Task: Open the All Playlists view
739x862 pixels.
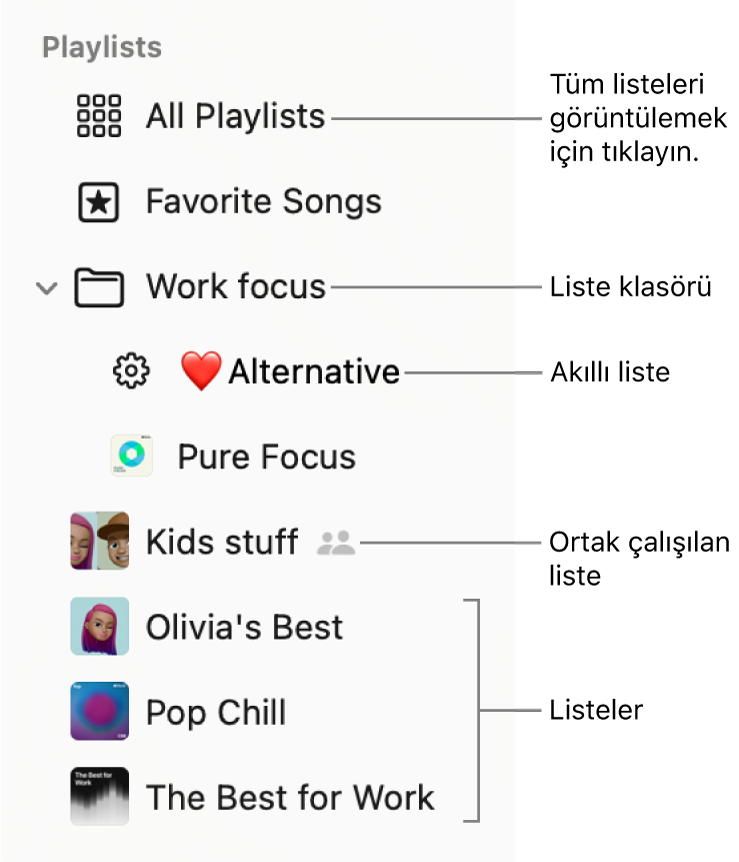Action: coord(235,116)
